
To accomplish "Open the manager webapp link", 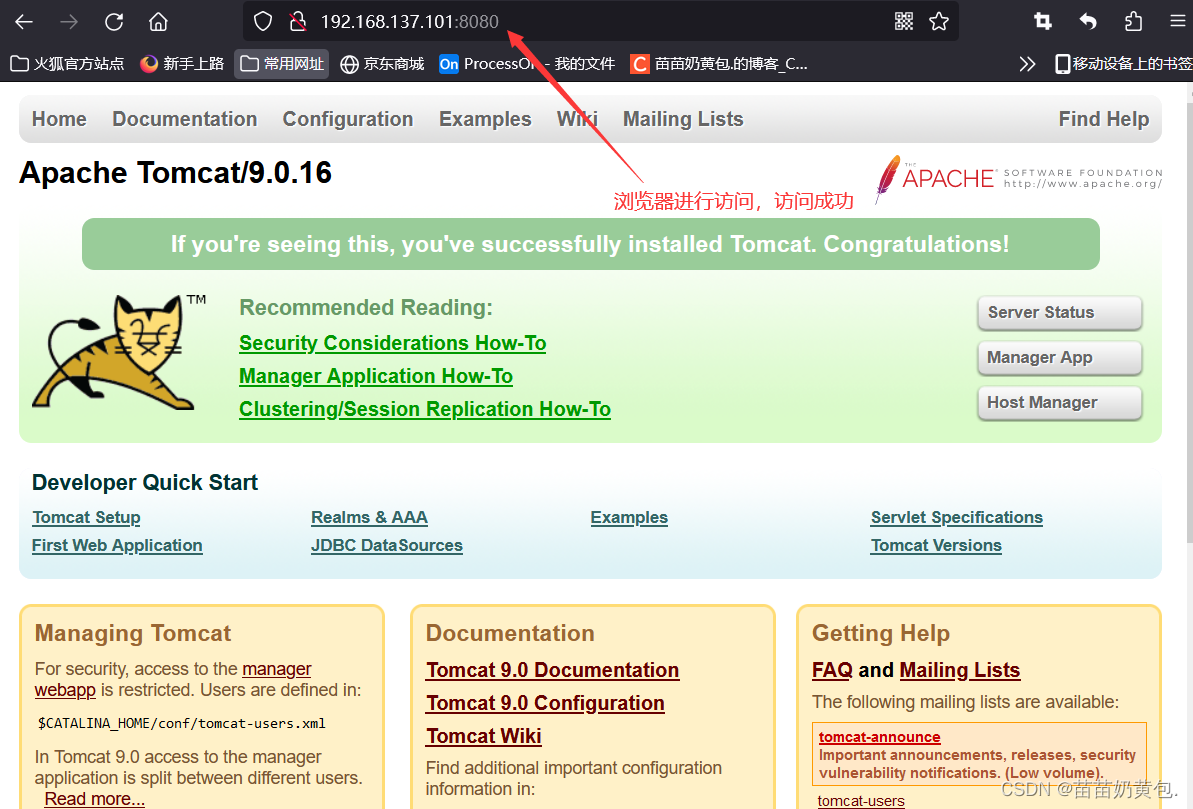I will 276,669.
